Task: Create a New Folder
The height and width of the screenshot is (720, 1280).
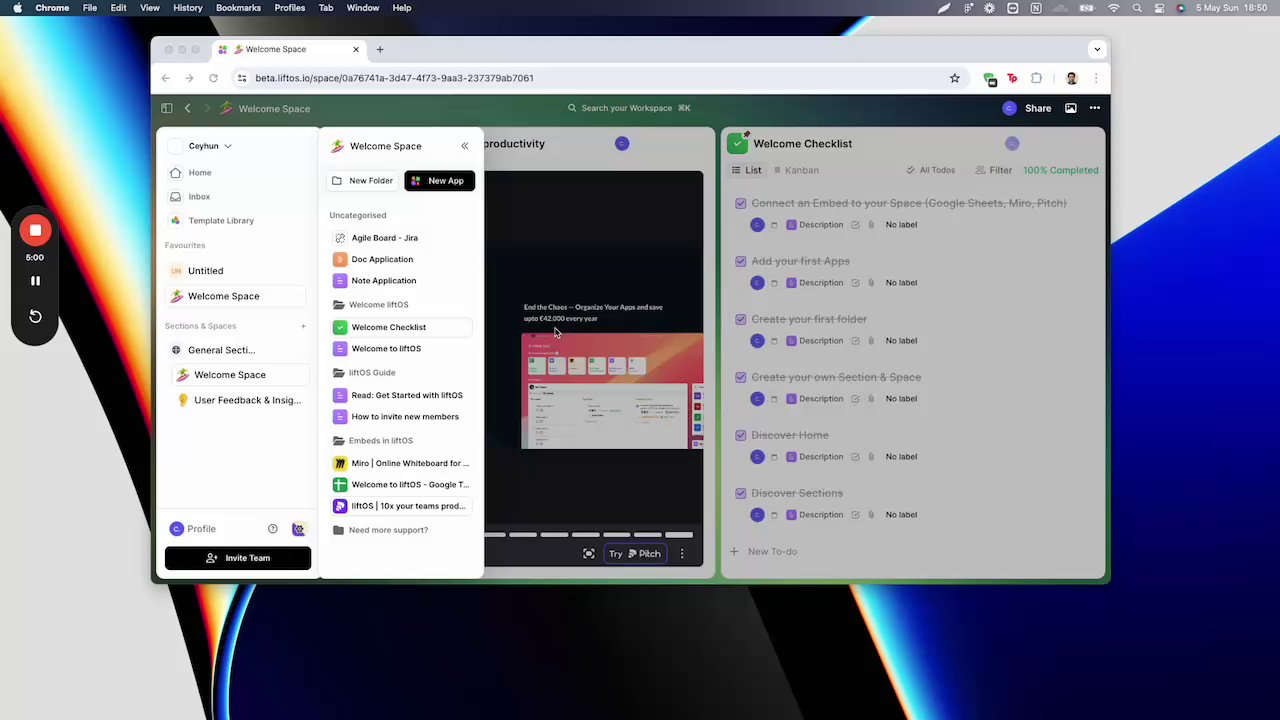Action: click(x=363, y=181)
